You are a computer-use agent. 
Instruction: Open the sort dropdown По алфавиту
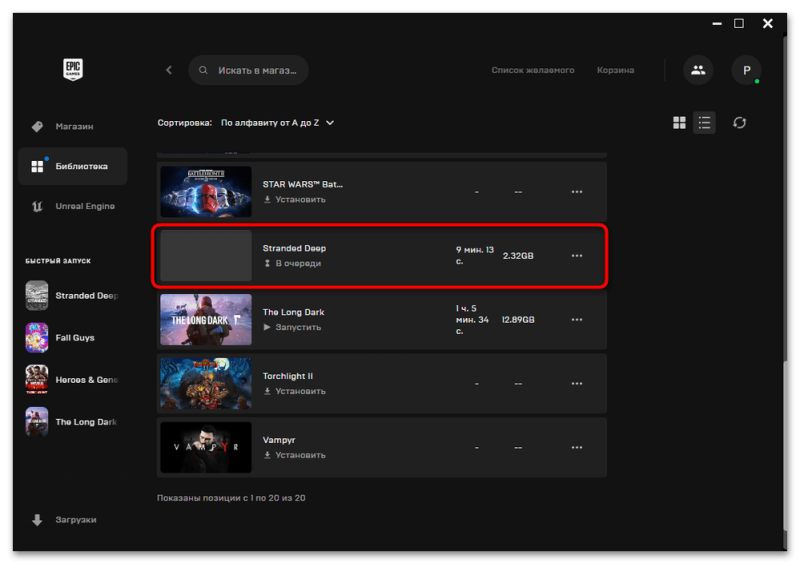(x=277, y=122)
